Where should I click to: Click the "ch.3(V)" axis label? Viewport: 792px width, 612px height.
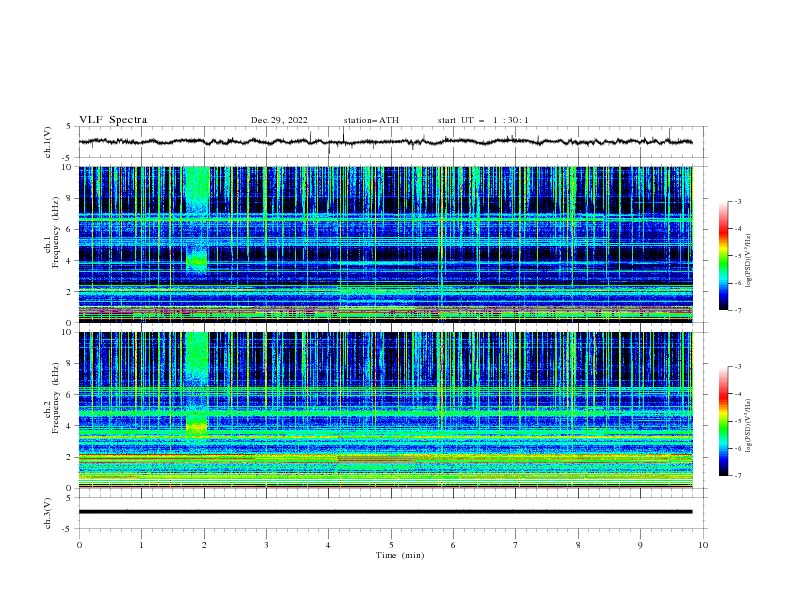(x=48, y=513)
